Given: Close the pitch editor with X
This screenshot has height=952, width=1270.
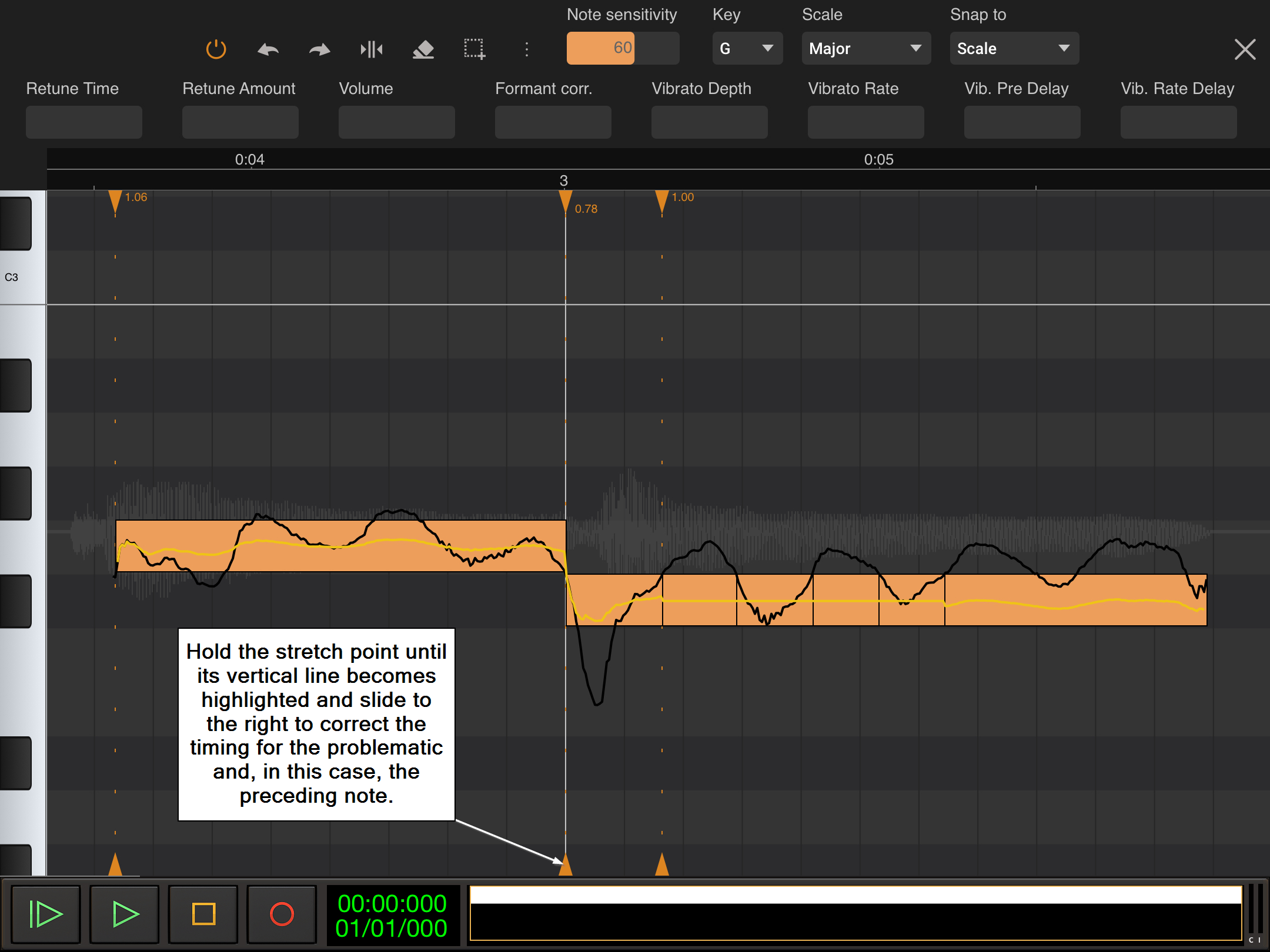Looking at the screenshot, I should tap(1245, 49).
